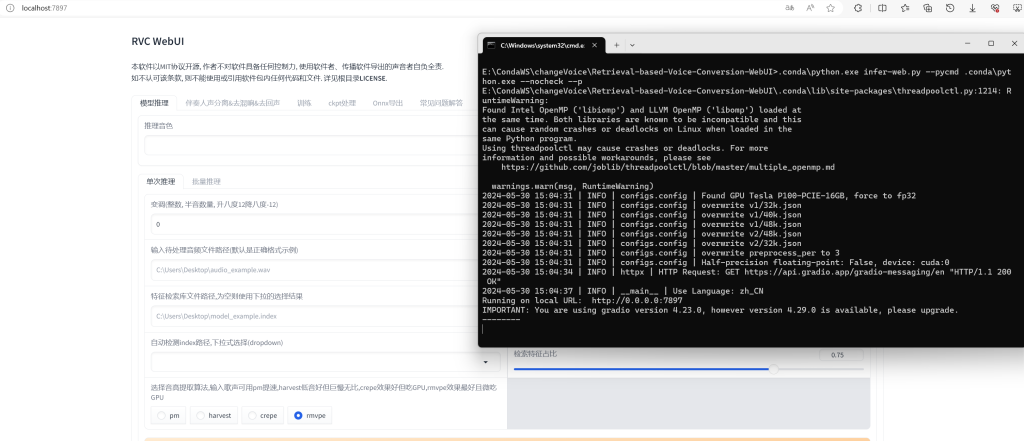This screenshot has height=441, width=1024.
Task: Click the 推理音色 label
Action: [x=159, y=125]
